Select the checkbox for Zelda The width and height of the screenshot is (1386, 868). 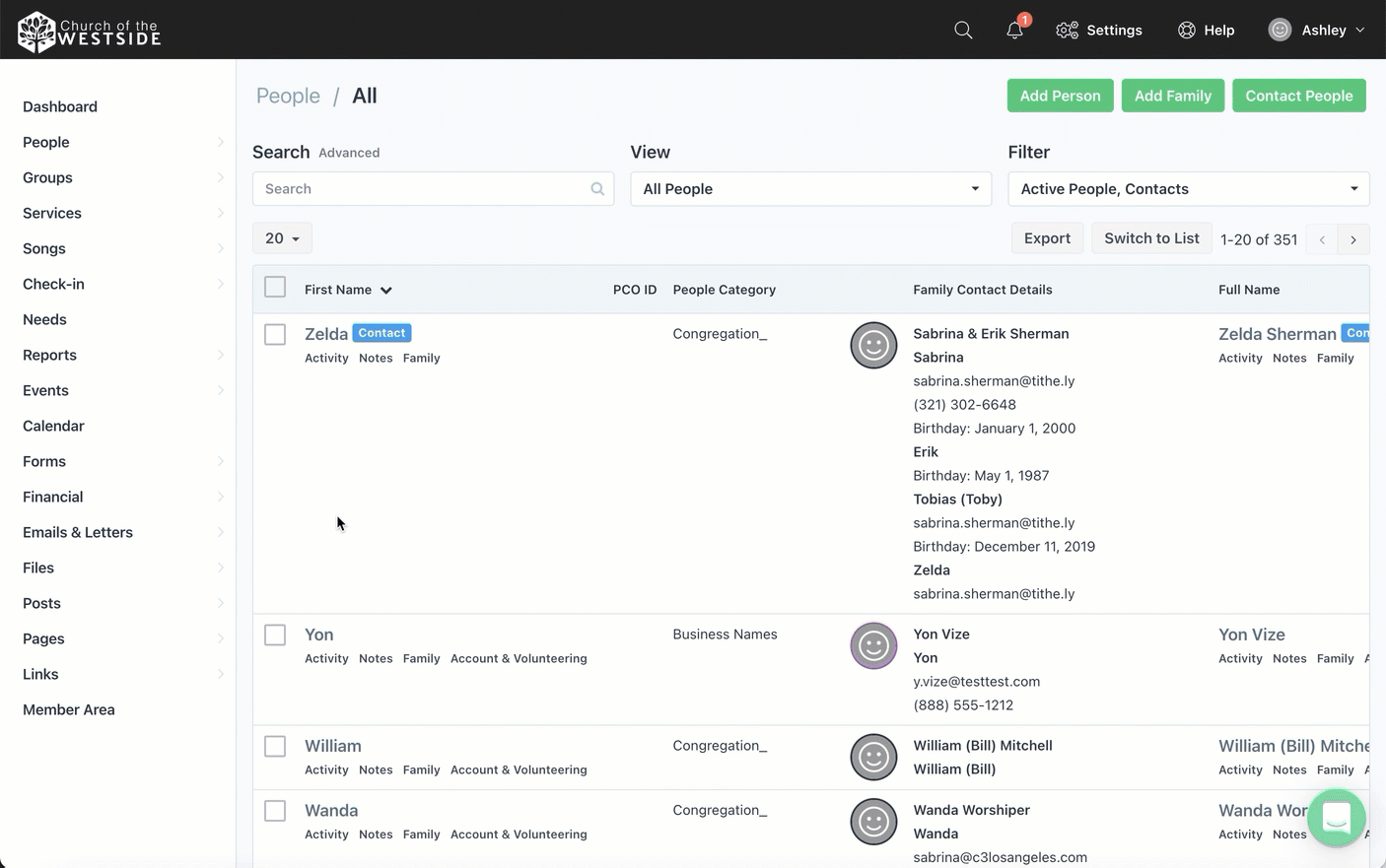(x=275, y=335)
